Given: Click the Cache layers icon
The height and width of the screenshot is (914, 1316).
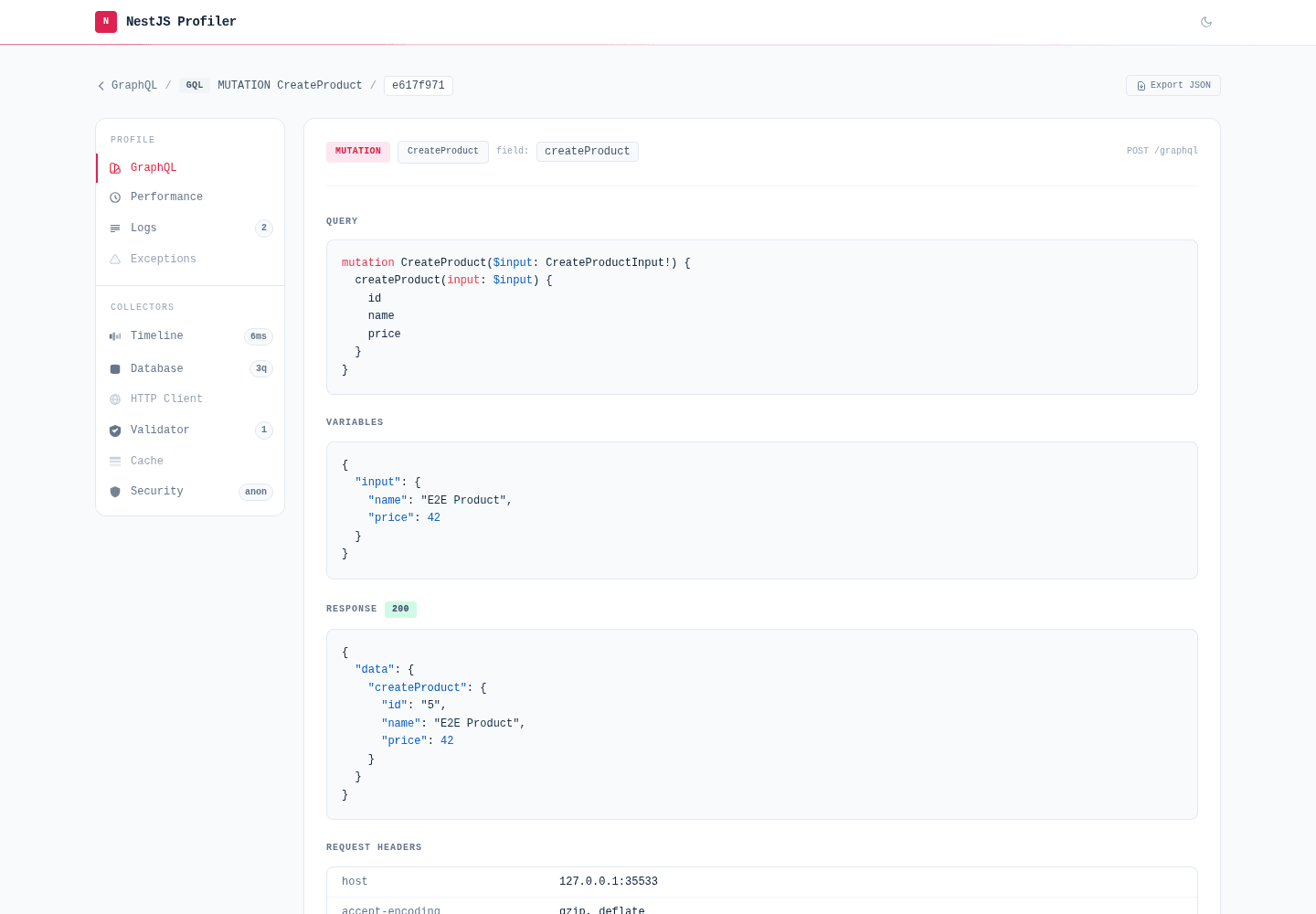Looking at the screenshot, I should [115, 462].
